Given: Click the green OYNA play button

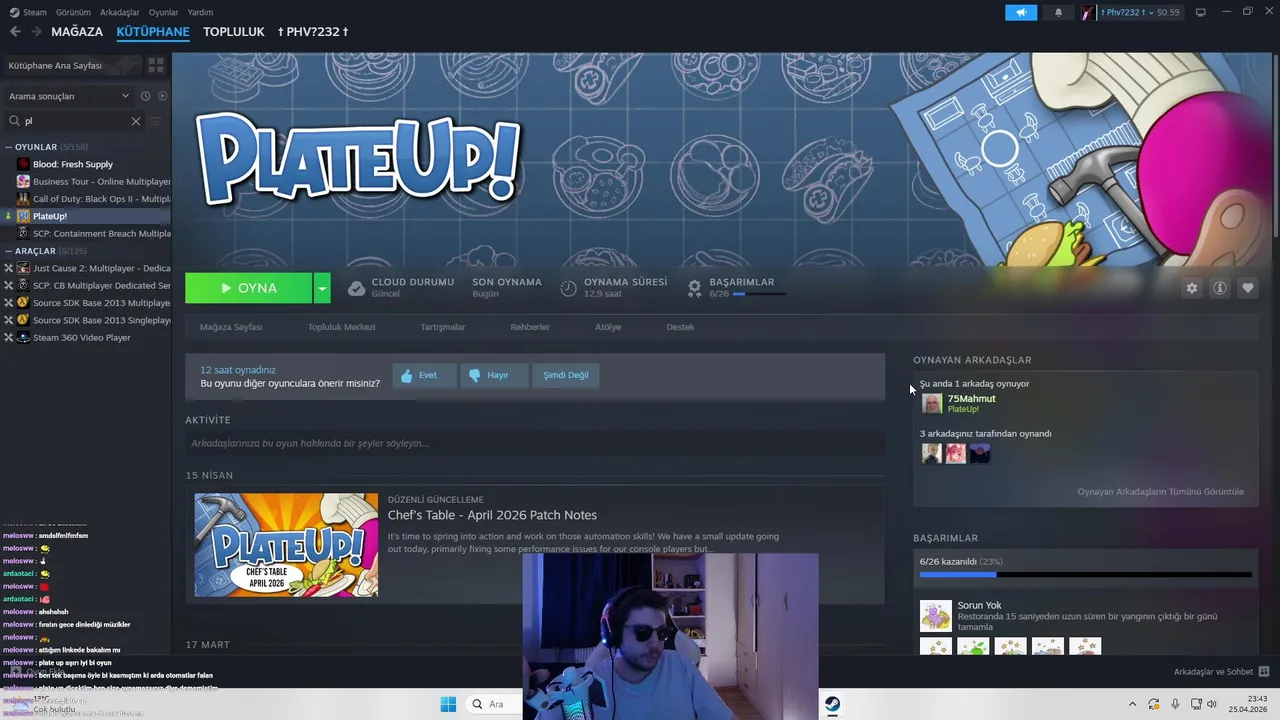Looking at the screenshot, I should click(x=248, y=288).
